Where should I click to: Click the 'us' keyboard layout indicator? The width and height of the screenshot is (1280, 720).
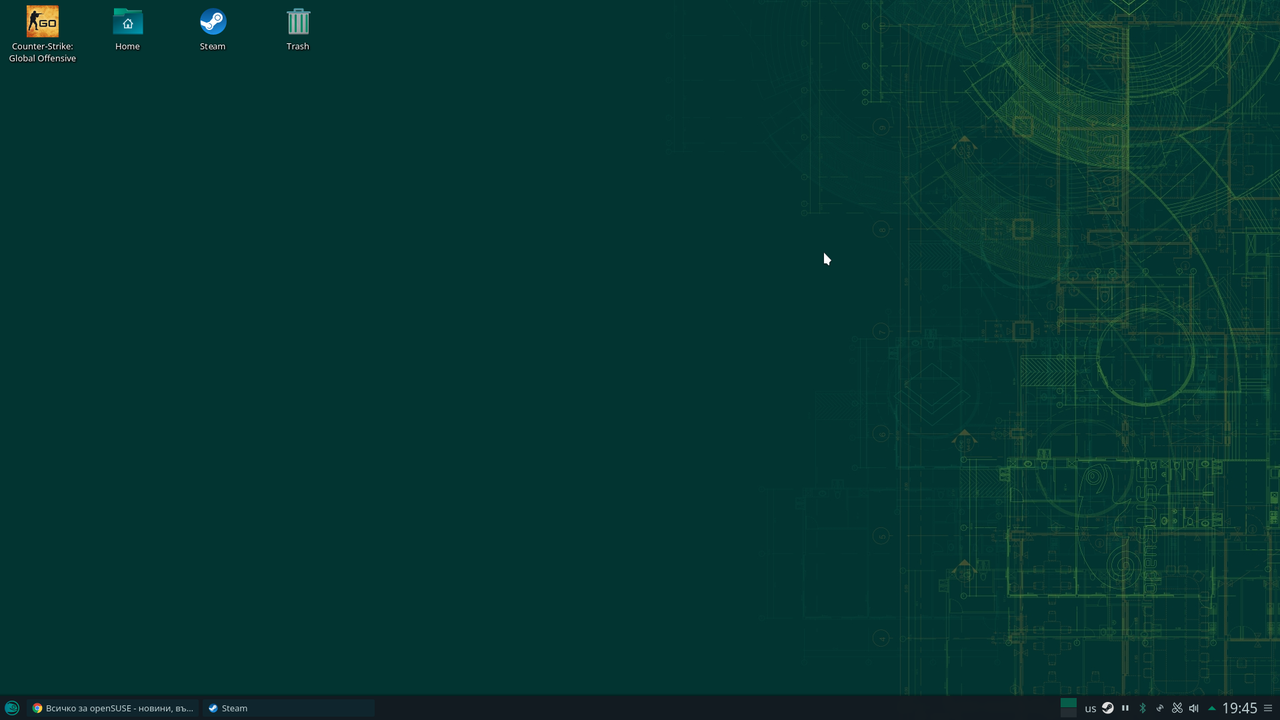click(1090, 709)
